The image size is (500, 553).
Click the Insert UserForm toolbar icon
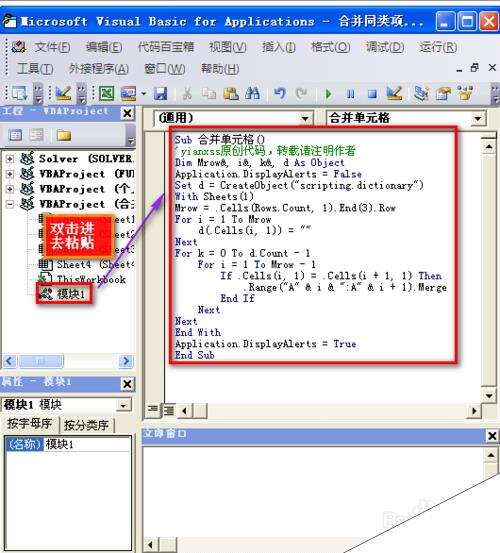(128, 93)
